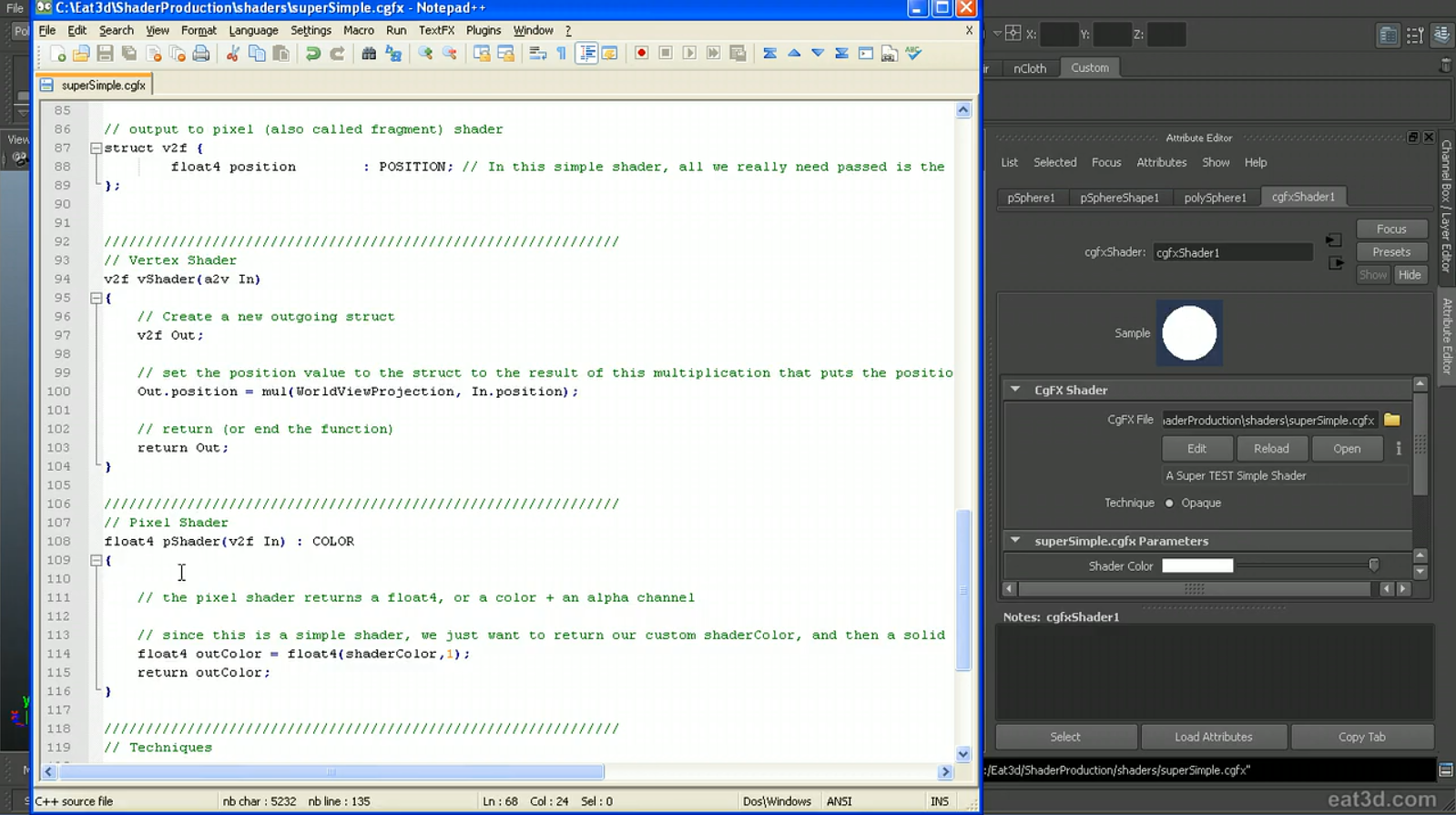Click the cgfxShader name input field
The height and width of the screenshot is (815, 1456).
coord(1232,253)
